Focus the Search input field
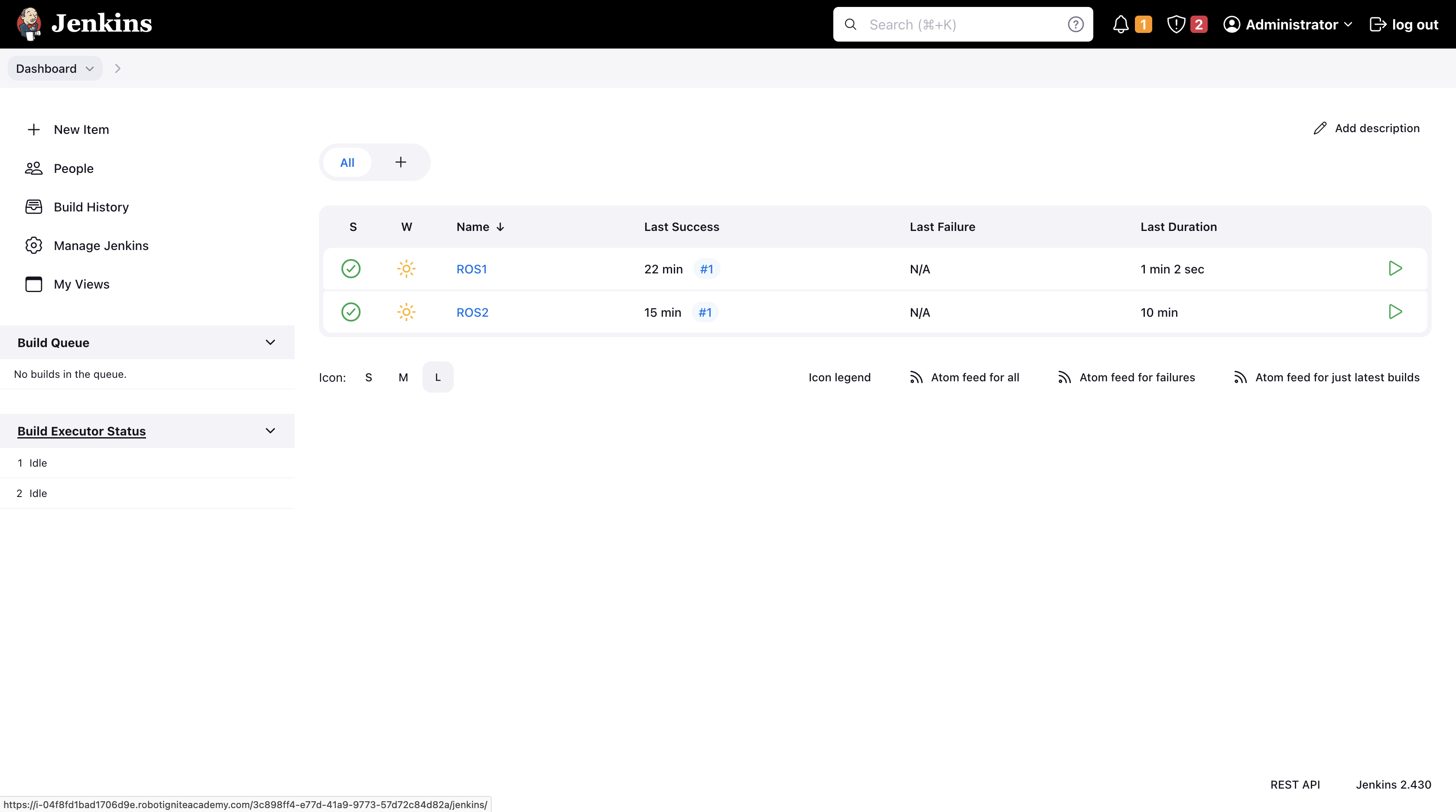Image resolution: width=1456 pixels, height=812 pixels. tap(961, 24)
